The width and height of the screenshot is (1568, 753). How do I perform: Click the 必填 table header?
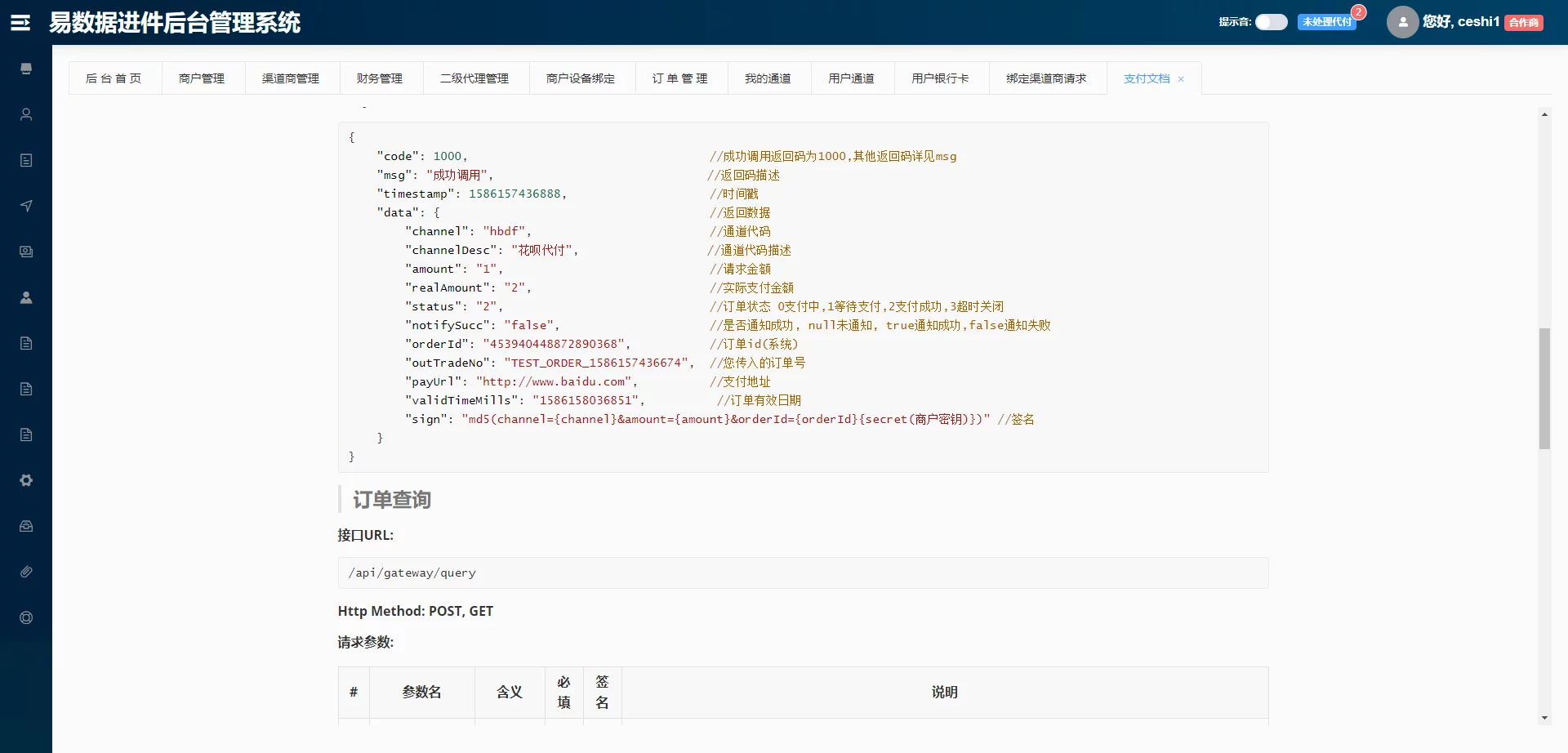[564, 693]
